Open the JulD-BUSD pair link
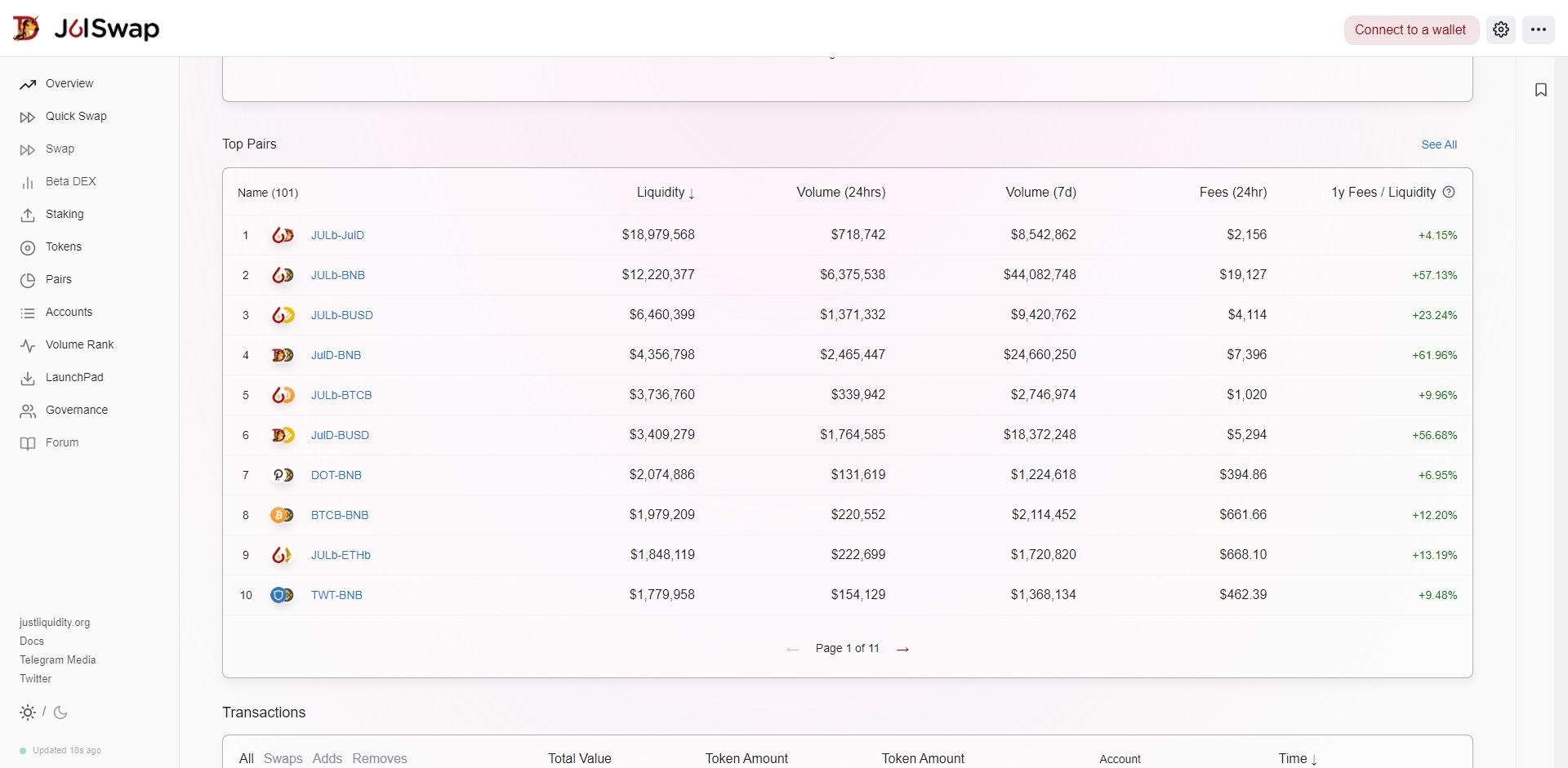 click(341, 435)
